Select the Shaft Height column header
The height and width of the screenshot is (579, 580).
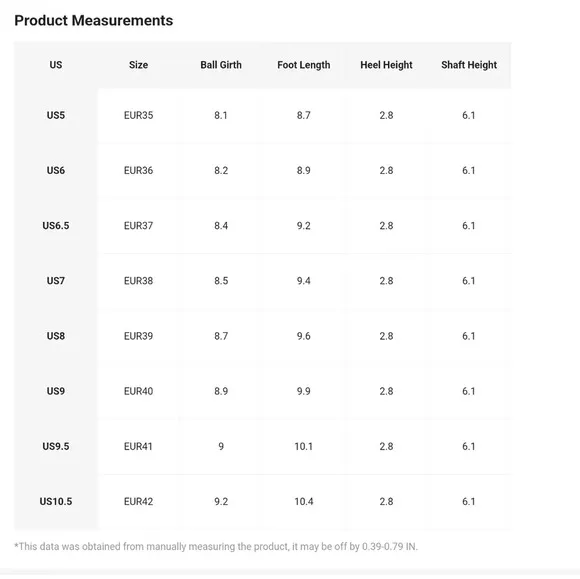(469, 65)
